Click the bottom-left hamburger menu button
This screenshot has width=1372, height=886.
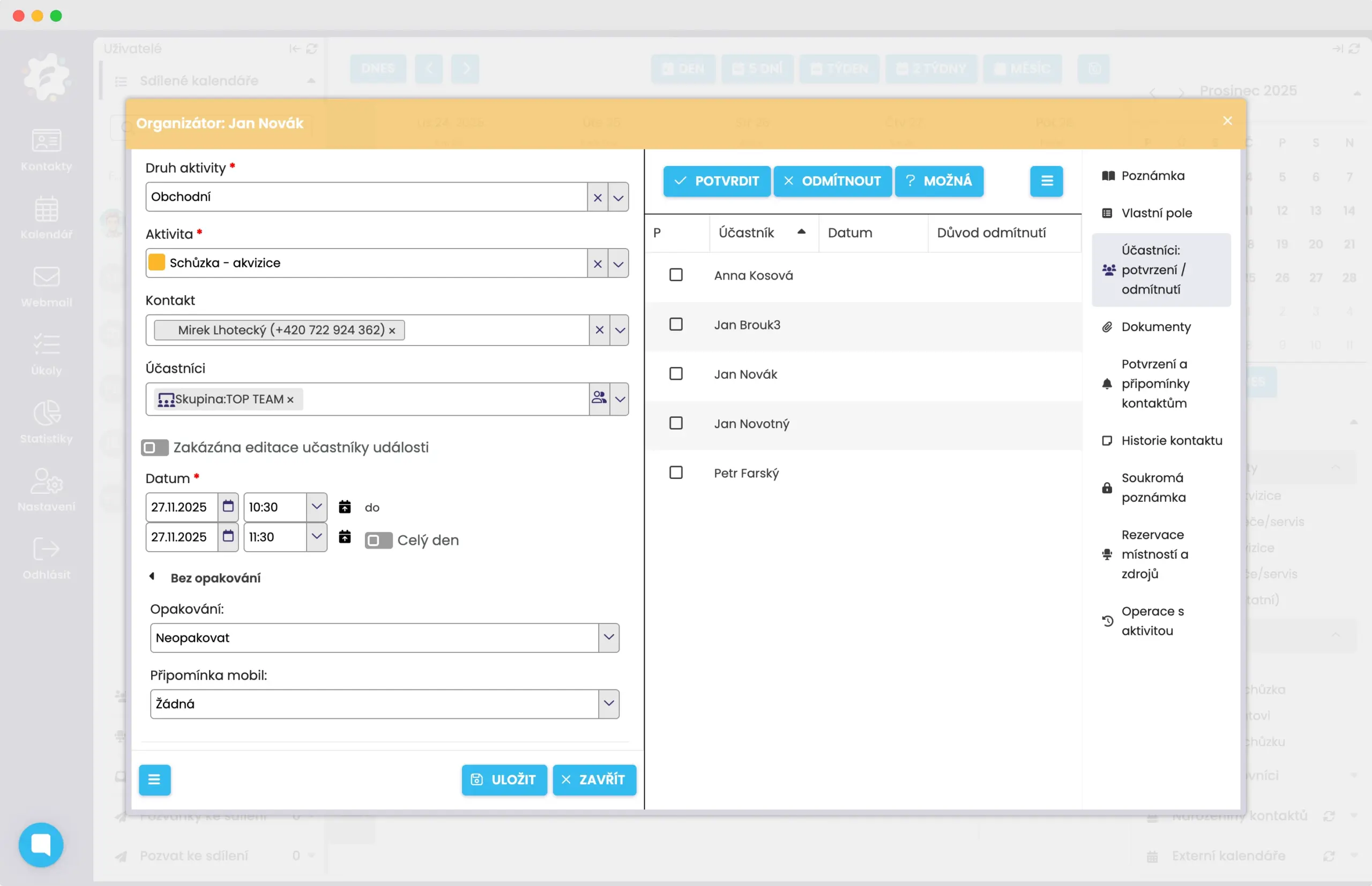coord(154,779)
